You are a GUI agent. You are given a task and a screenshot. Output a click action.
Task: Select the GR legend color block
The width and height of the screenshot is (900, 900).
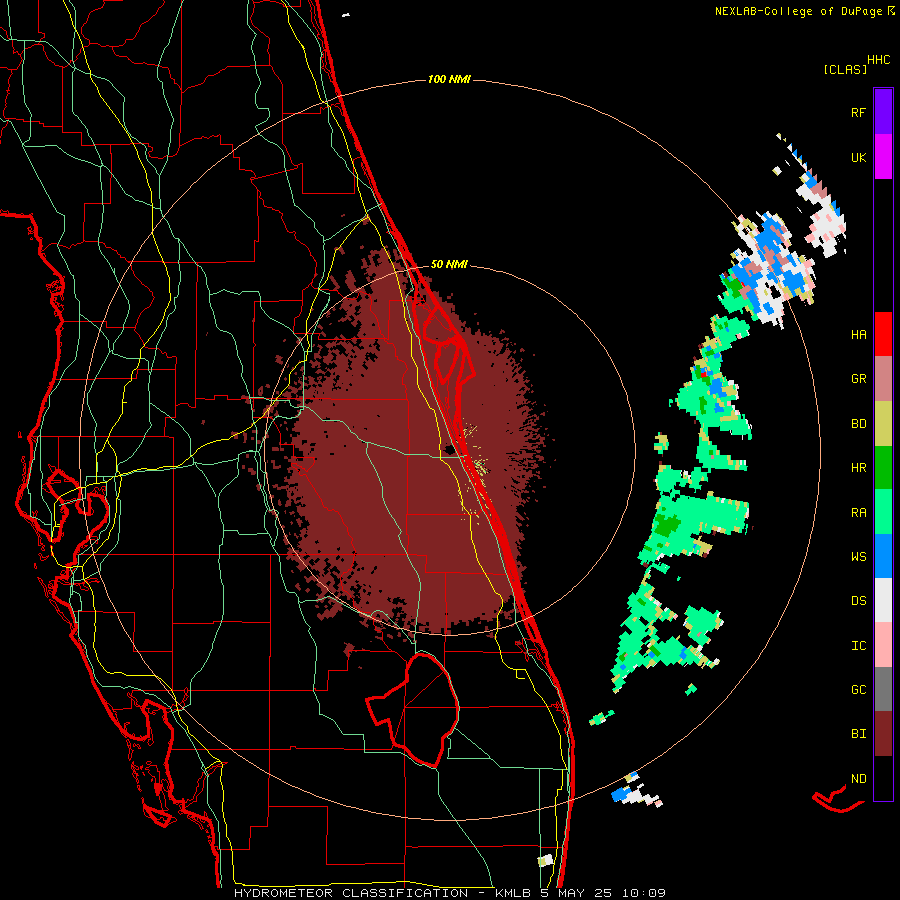(883, 379)
